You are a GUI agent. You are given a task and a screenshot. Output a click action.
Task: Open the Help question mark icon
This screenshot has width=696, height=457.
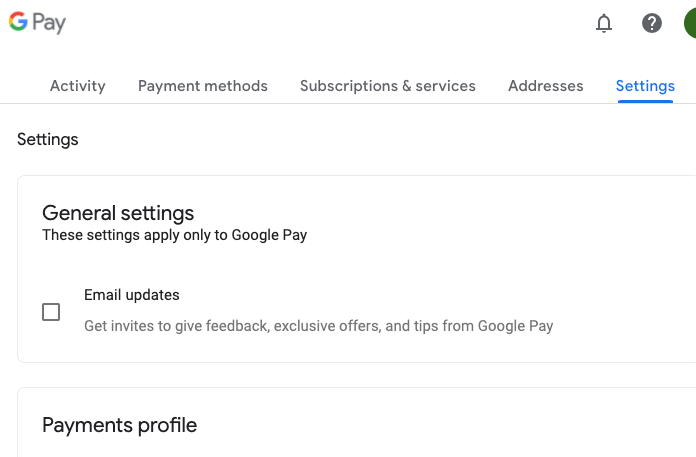pyautogui.click(x=652, y=23)
